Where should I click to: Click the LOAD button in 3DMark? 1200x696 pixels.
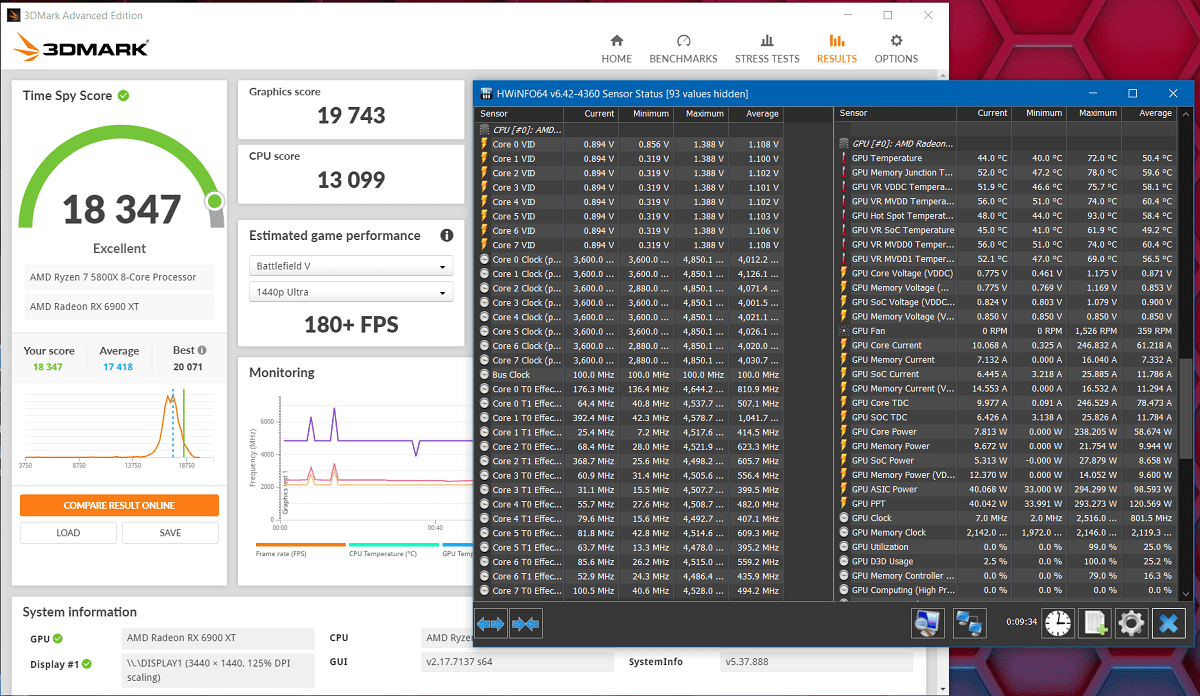68,533
